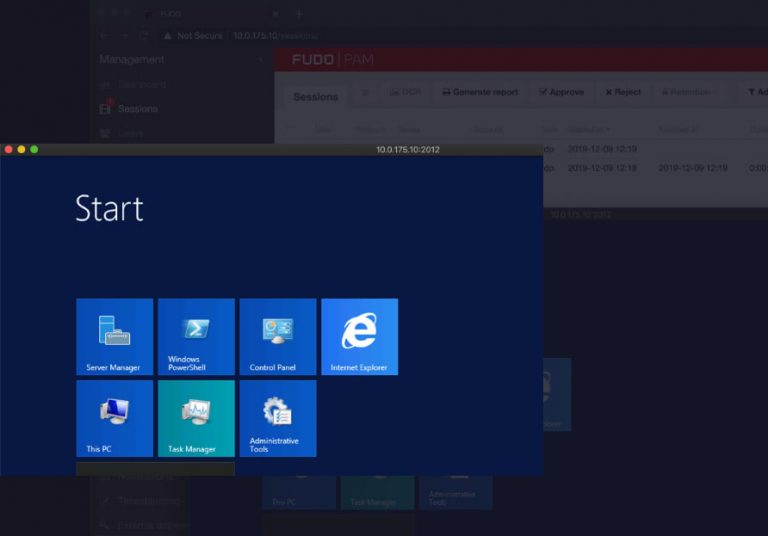Click the OCR toolbar button
Viewport: 768px width, 536px height.
pos(405,92)
